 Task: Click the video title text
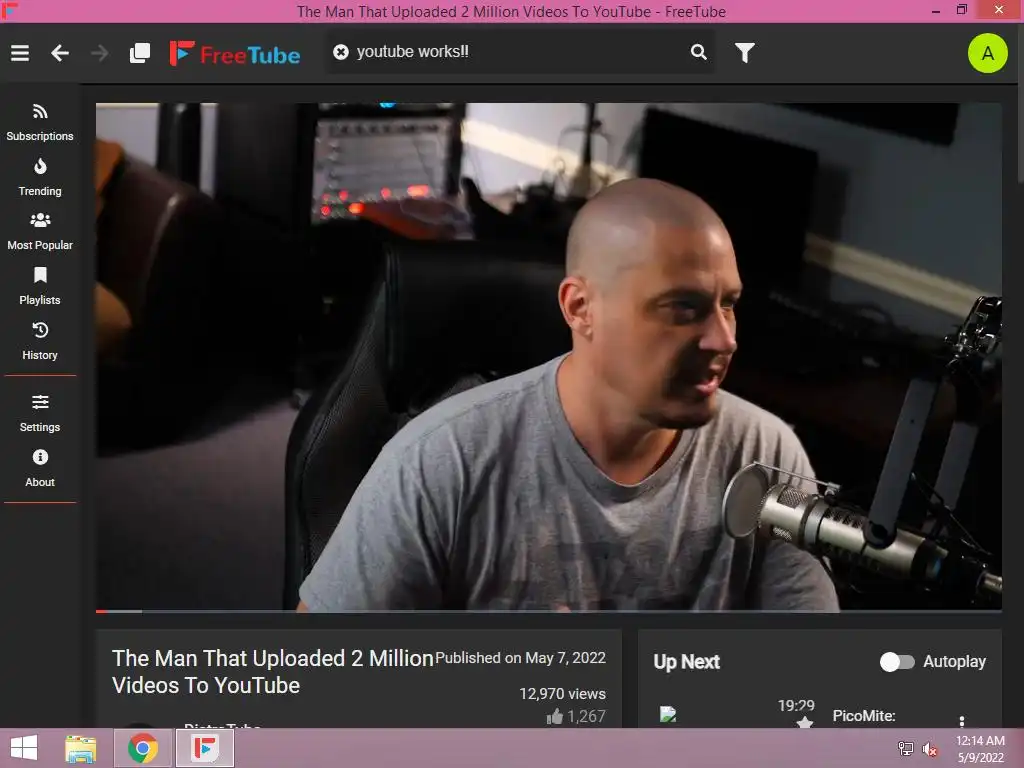click(x=272, y=671)
